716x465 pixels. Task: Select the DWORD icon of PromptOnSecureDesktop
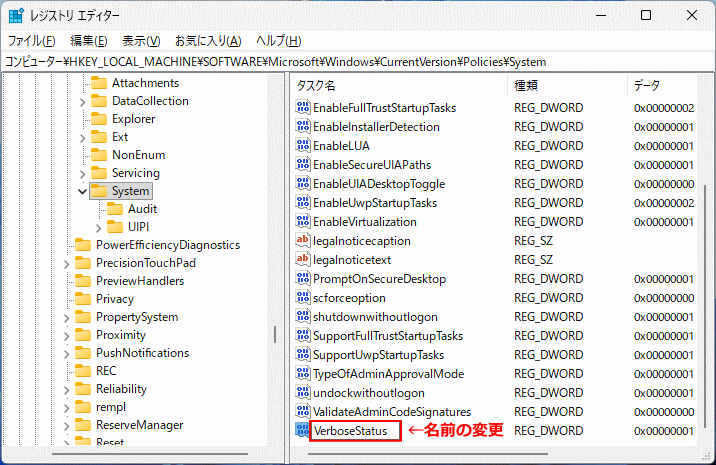302,278
